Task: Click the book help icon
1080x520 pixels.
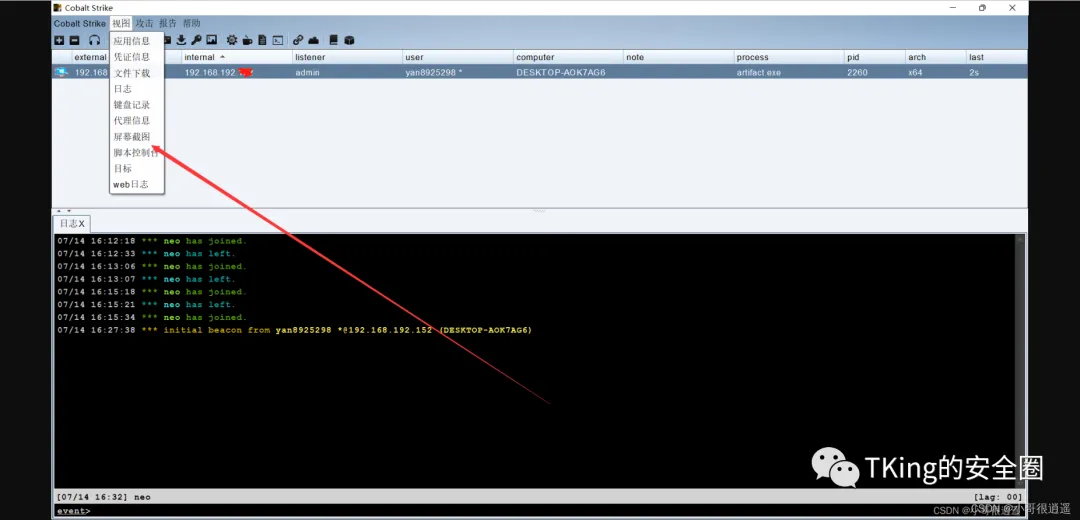Action: [x=334, y=41]
